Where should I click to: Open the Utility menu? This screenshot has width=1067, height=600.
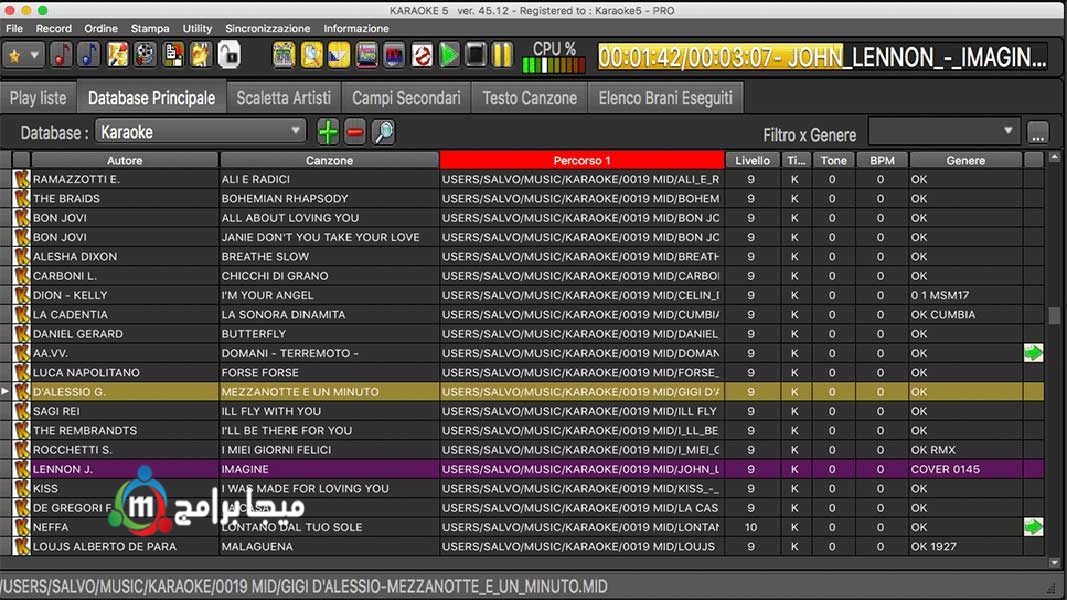click(197, 29)
